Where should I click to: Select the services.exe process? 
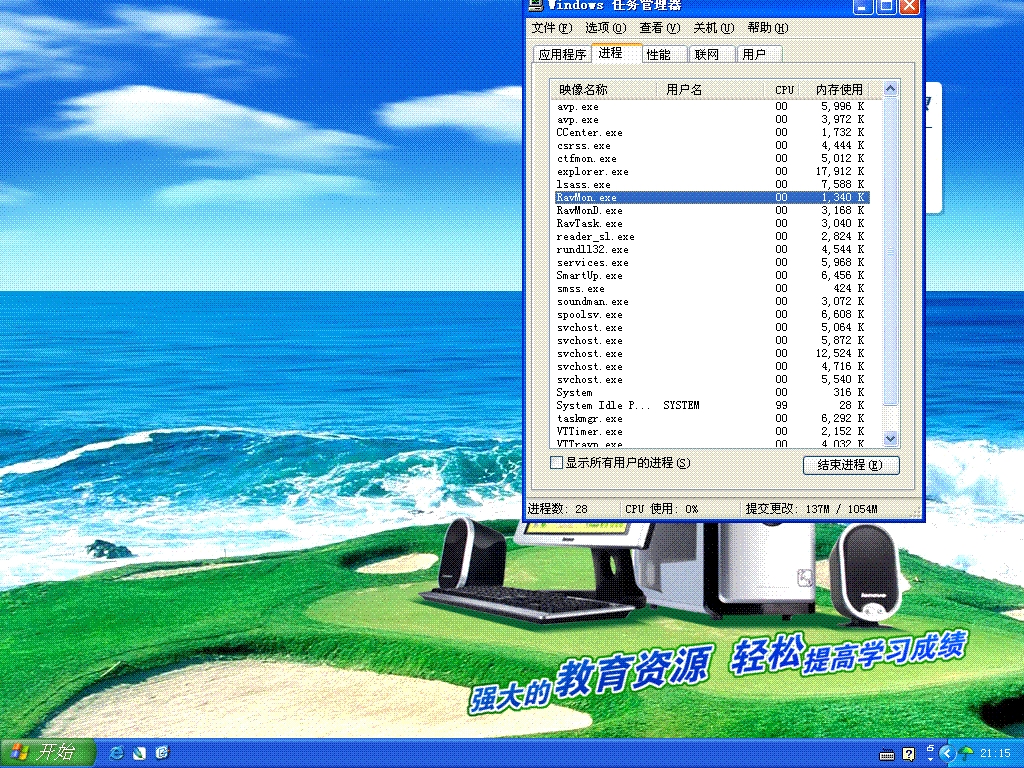(x=712, y=263)
